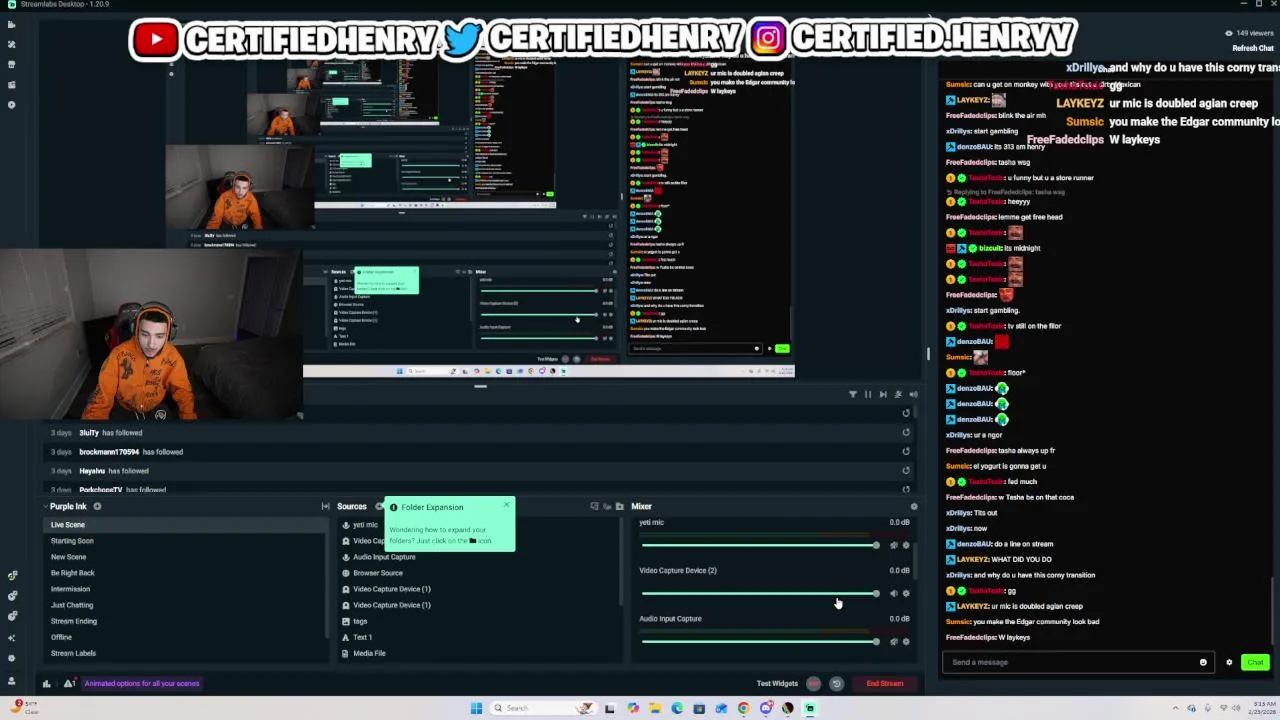
Task: Select the Offline scene
Action: pyautogui.click(x=186, y=637)
